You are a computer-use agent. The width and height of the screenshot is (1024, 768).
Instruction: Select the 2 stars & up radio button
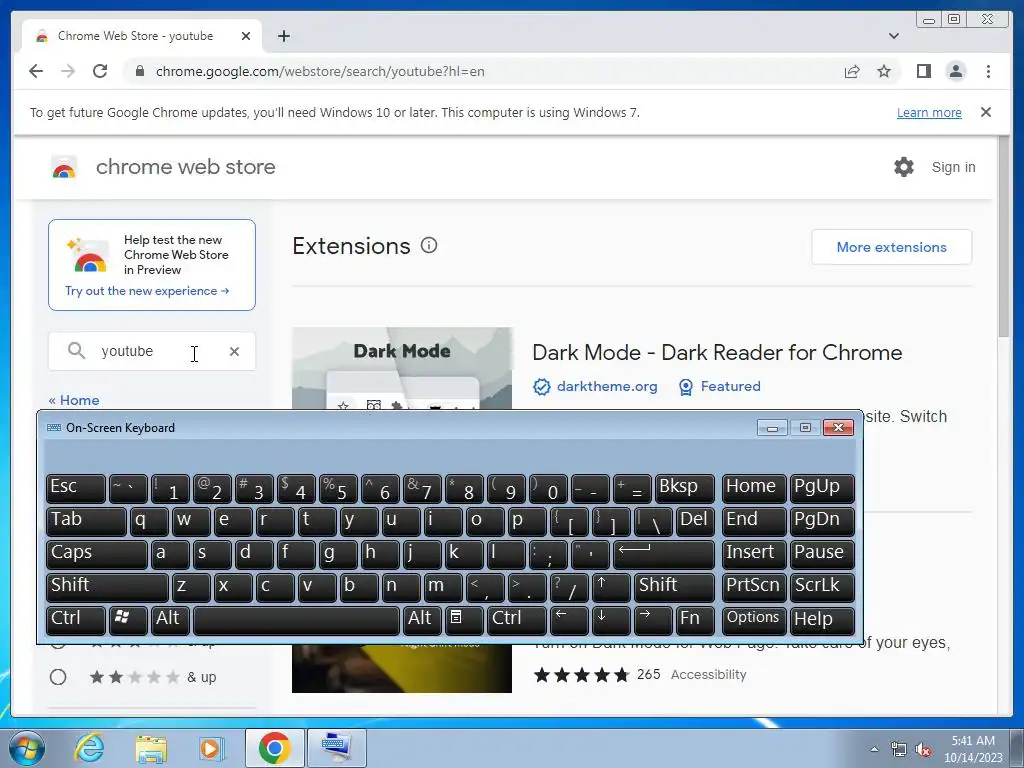[58, 677]
